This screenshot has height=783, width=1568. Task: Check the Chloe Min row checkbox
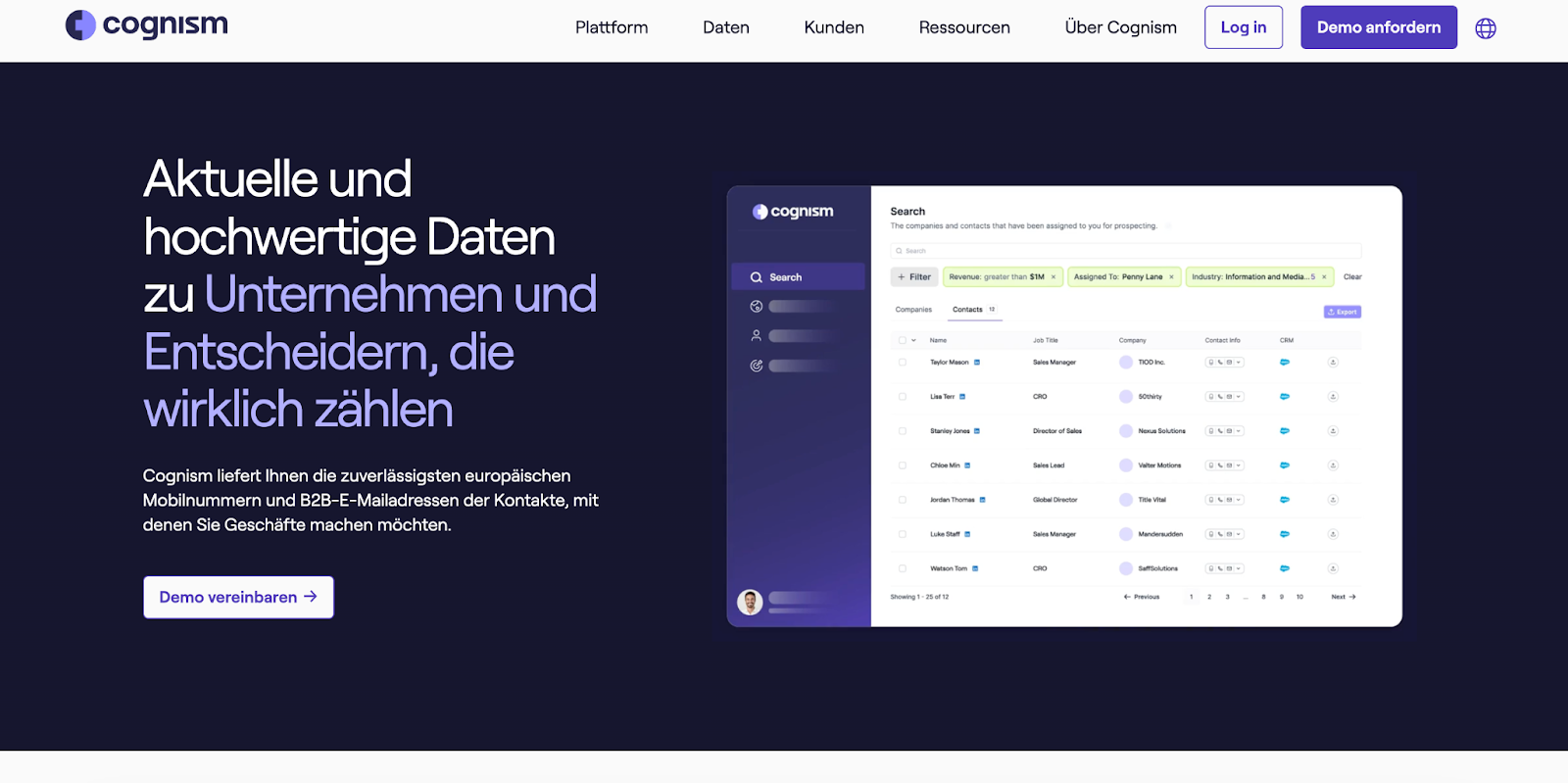point(903,465)
